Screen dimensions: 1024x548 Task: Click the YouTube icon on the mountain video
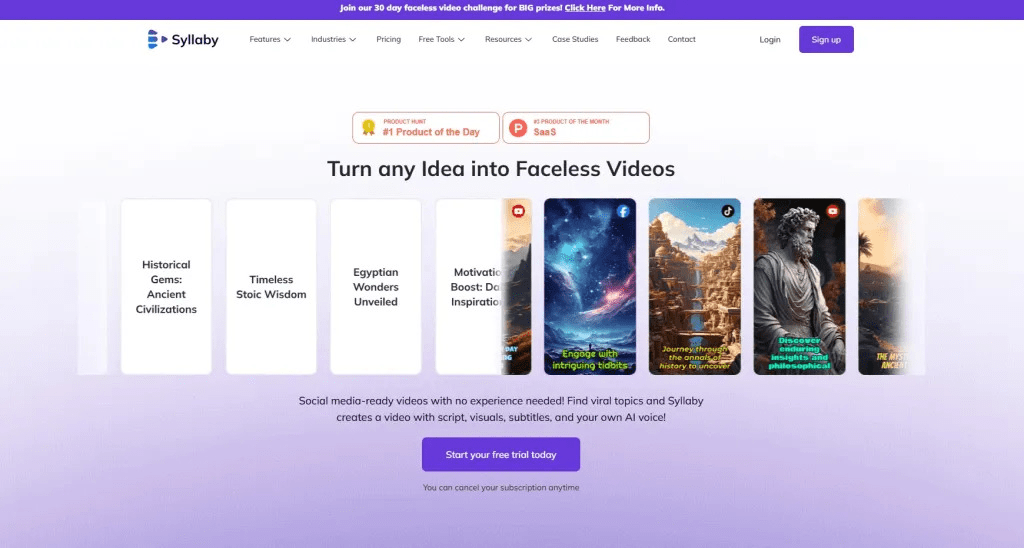pos(518,211)
